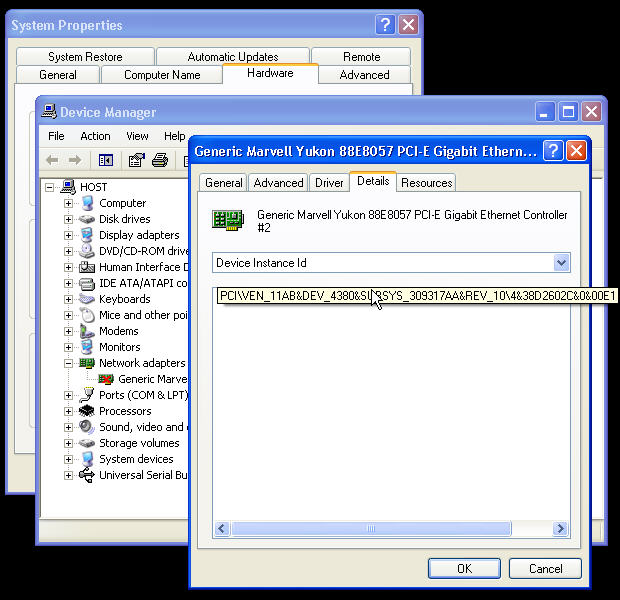Switch to the Resources tab

point(426,183)
